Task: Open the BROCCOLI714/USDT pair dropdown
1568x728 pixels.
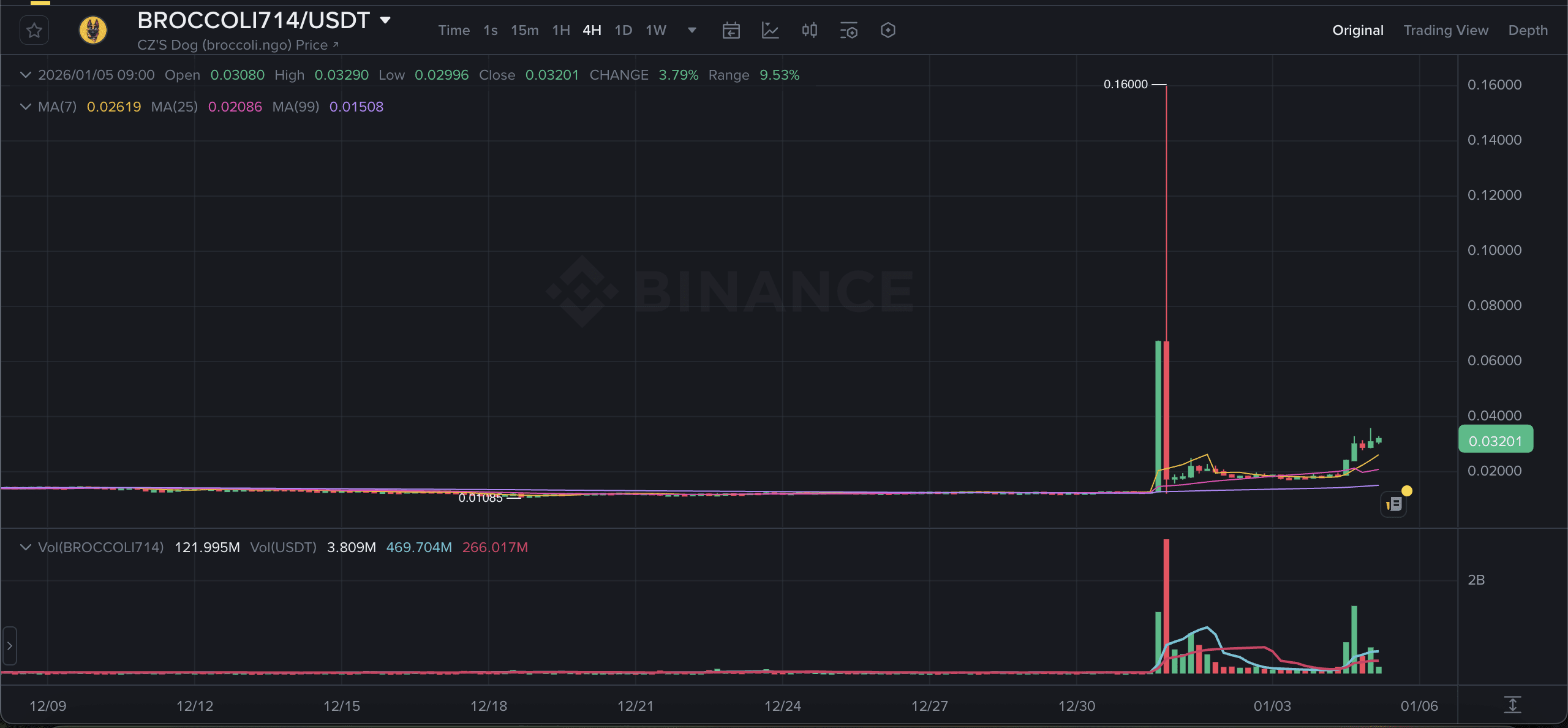Action: pos(385,20)
